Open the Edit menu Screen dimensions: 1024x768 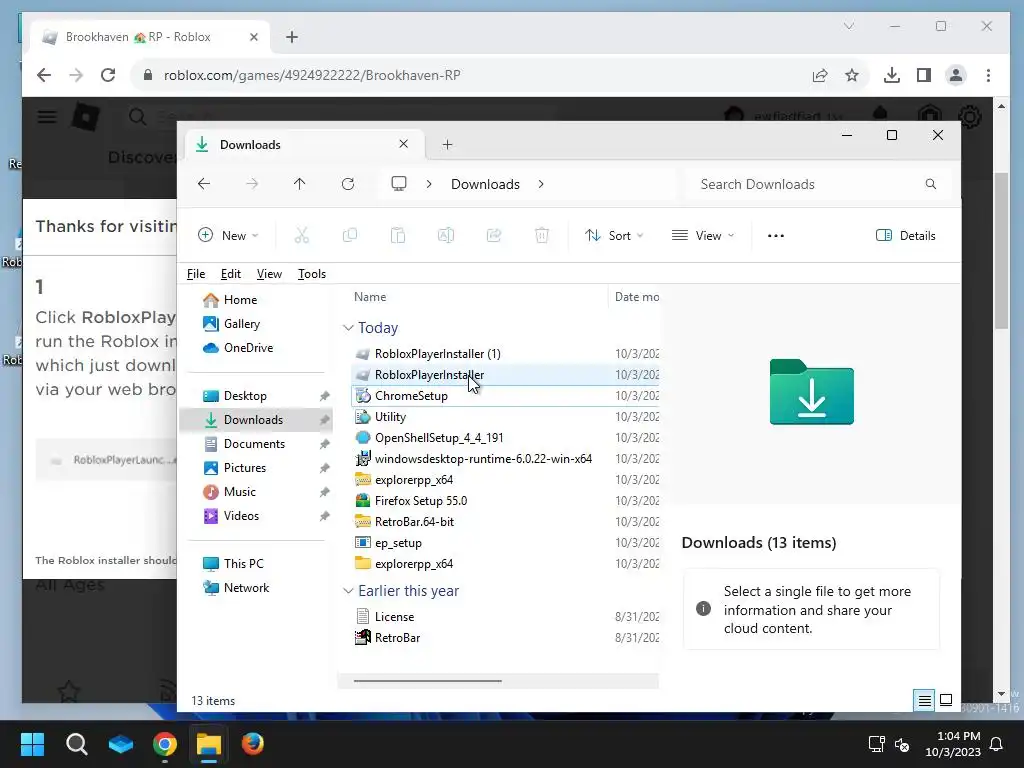coord(231,274)
